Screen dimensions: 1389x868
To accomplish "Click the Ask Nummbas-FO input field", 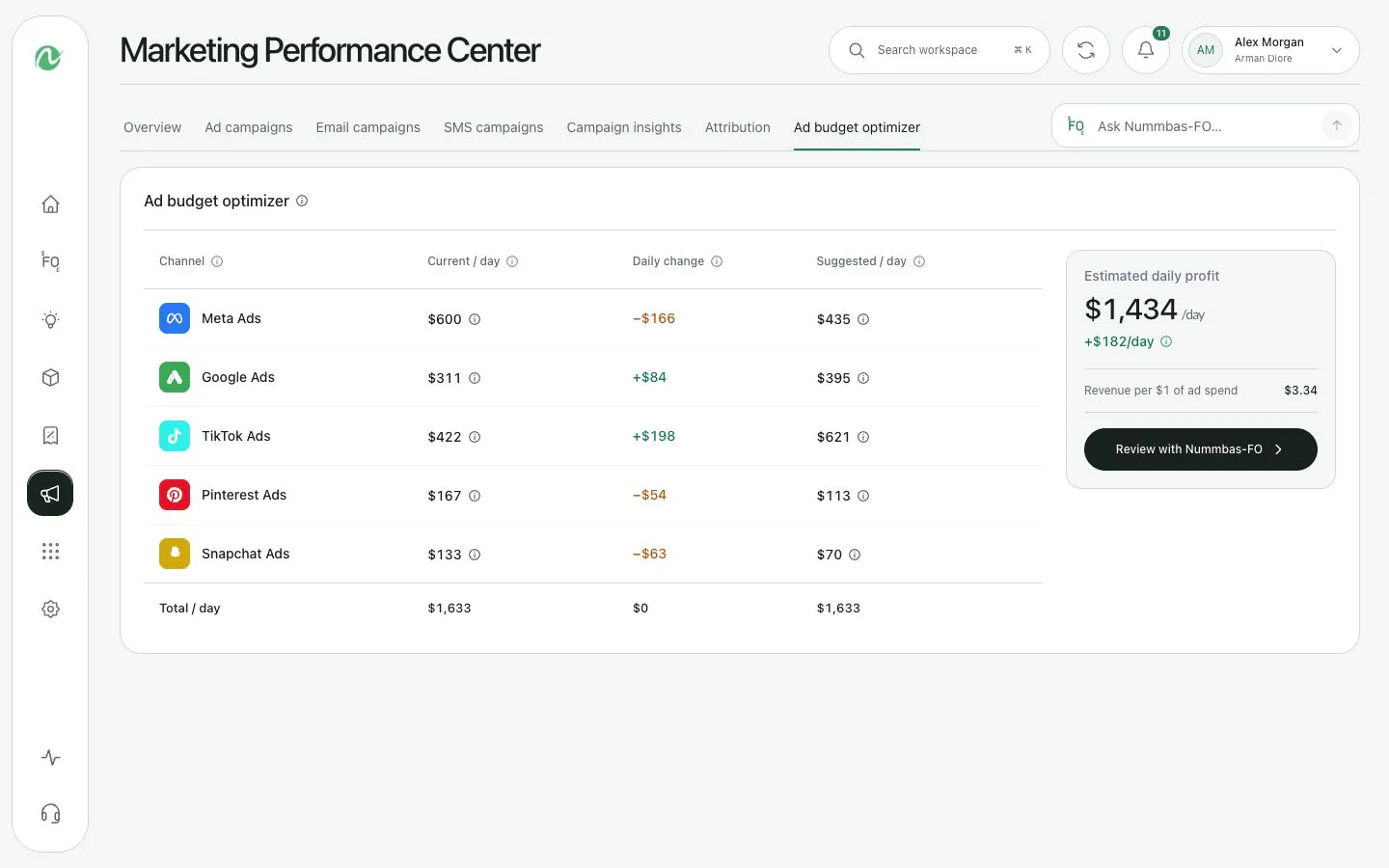I will click(x=1206, y=125).
